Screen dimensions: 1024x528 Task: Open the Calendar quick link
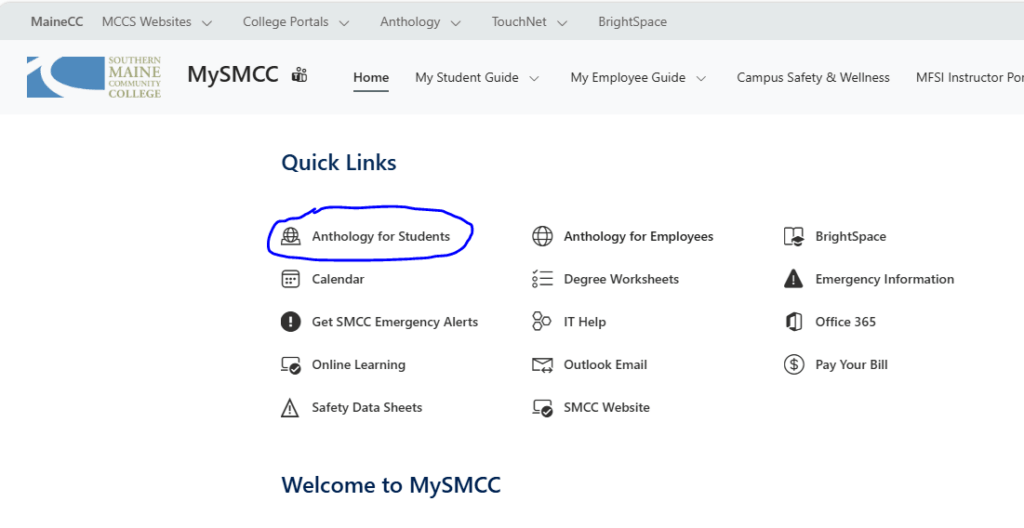[x=338, y=279]
